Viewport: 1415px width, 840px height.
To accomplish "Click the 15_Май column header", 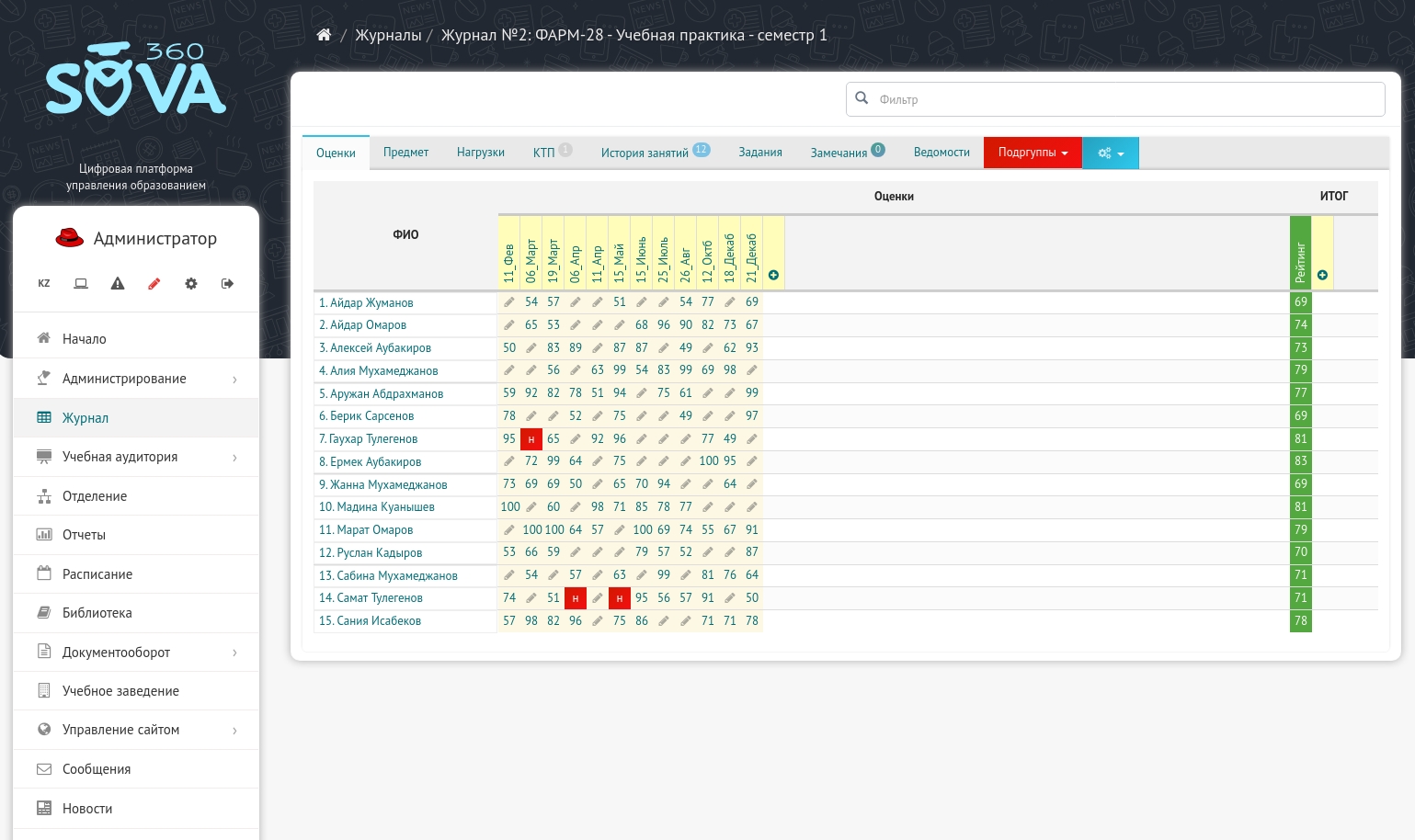I will [620, 253].
